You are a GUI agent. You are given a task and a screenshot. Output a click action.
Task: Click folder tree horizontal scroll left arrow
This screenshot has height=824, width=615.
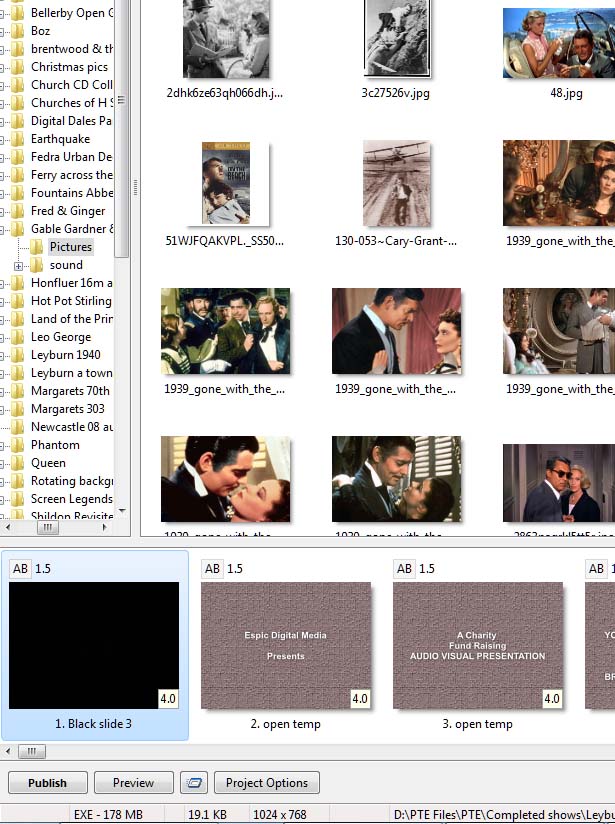[x=7, y=527]
